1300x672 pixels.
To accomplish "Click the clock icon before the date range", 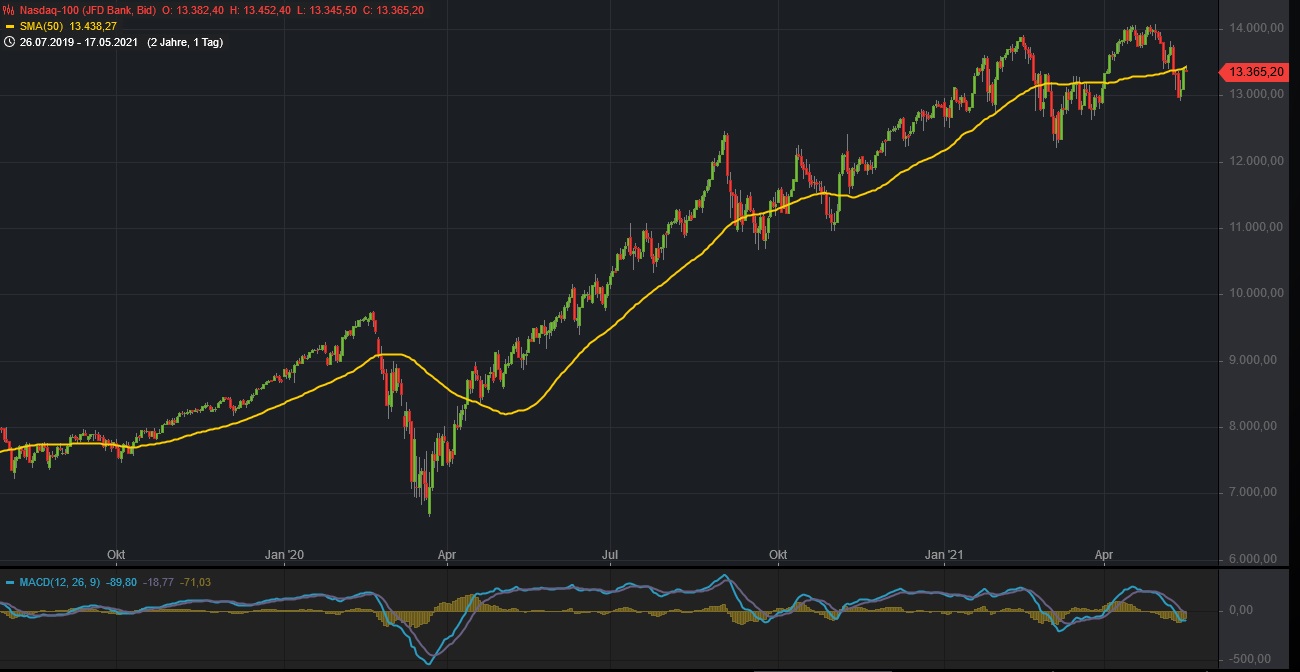I will click(x=9, y=42).
